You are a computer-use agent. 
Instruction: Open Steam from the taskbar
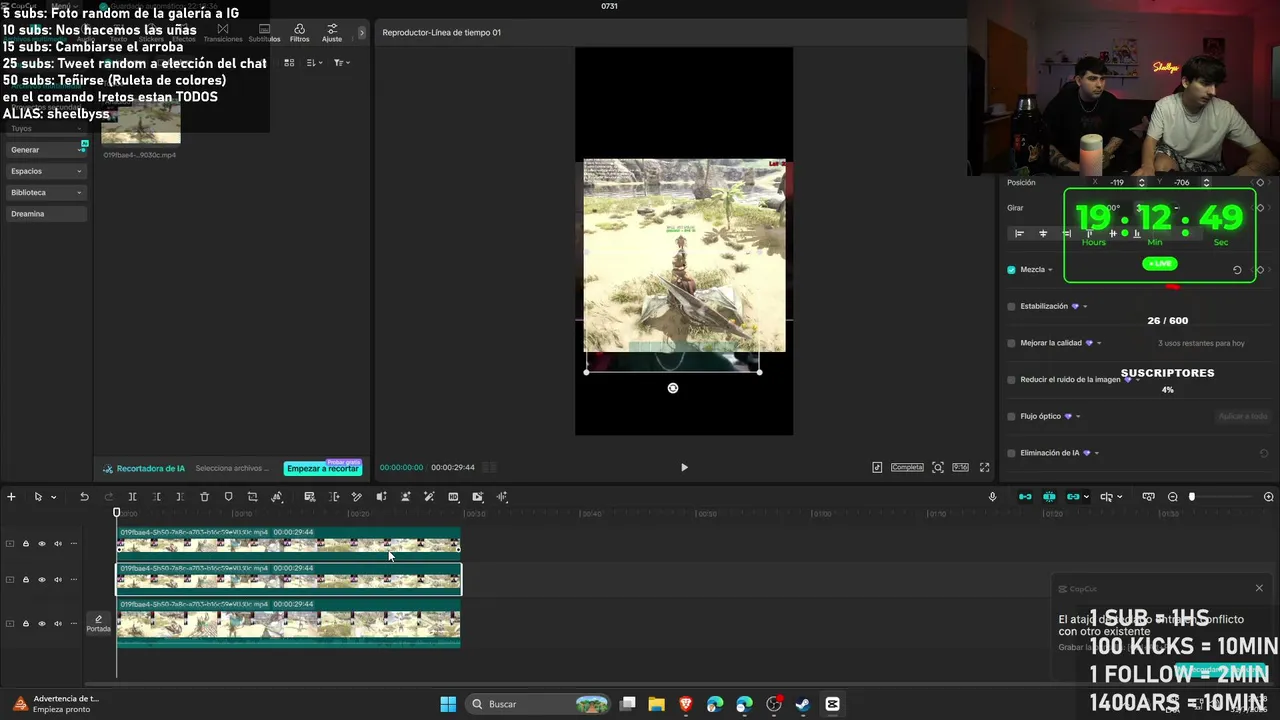(803, 704)
